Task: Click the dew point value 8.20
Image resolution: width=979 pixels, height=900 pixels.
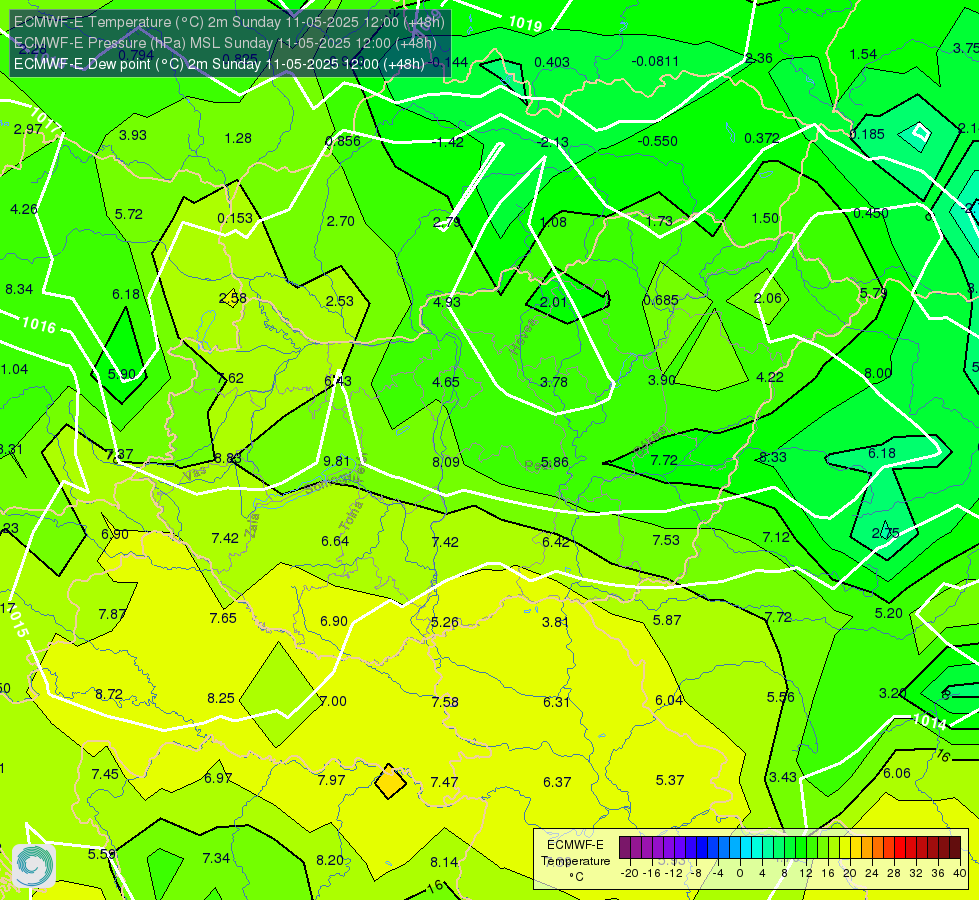Action: (330, 860)
